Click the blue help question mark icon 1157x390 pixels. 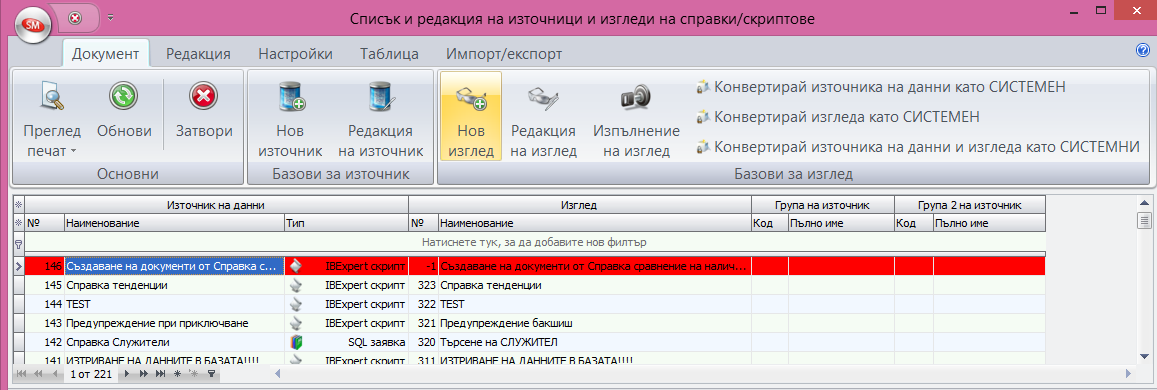1143,50
